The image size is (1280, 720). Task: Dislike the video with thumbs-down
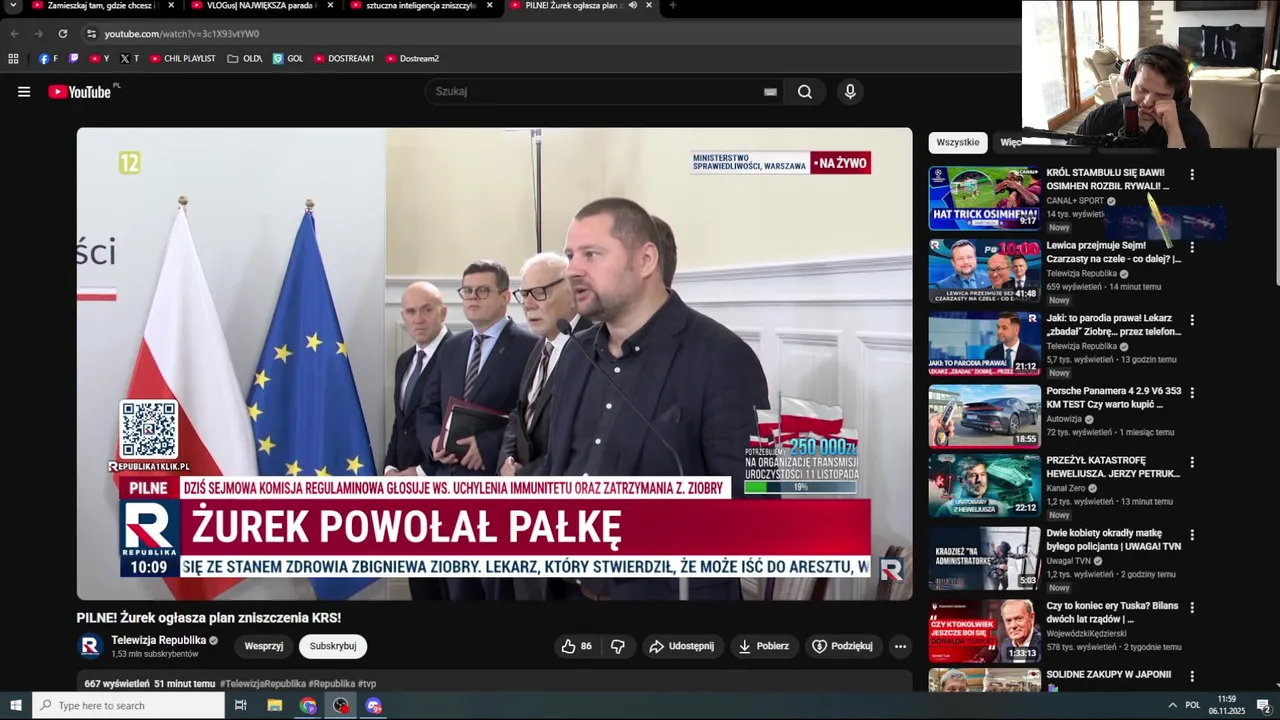pyautogui.click(x=618, y=646)
